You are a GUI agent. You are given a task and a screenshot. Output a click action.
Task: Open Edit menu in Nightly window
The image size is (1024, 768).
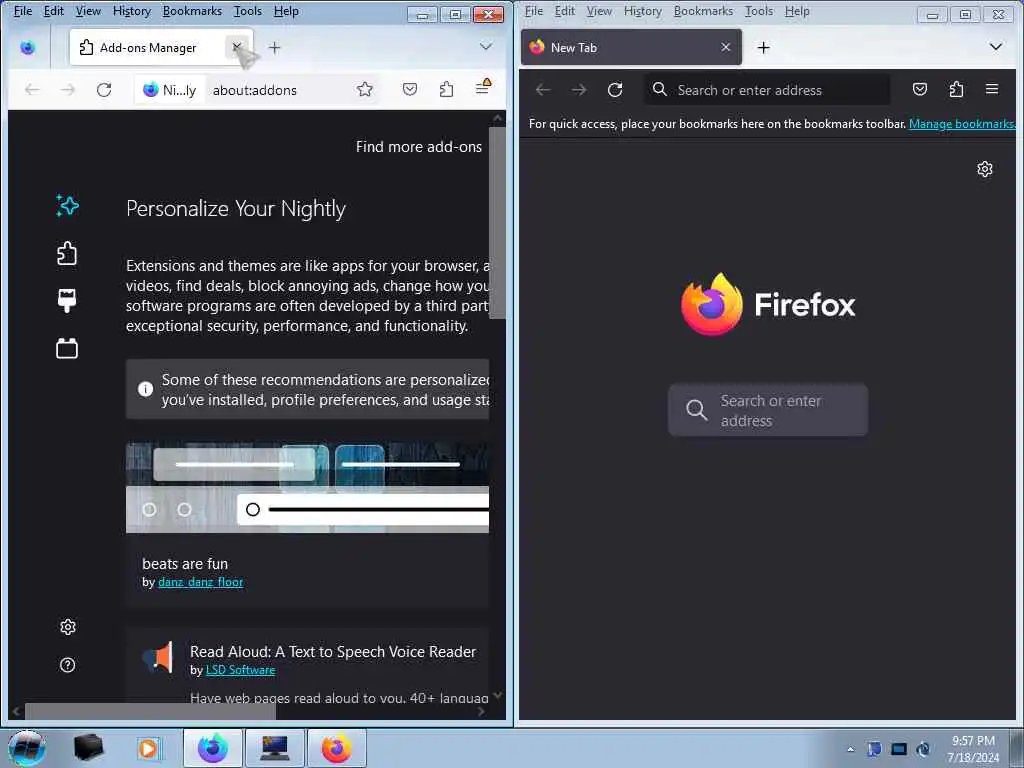tap(54, 11)
